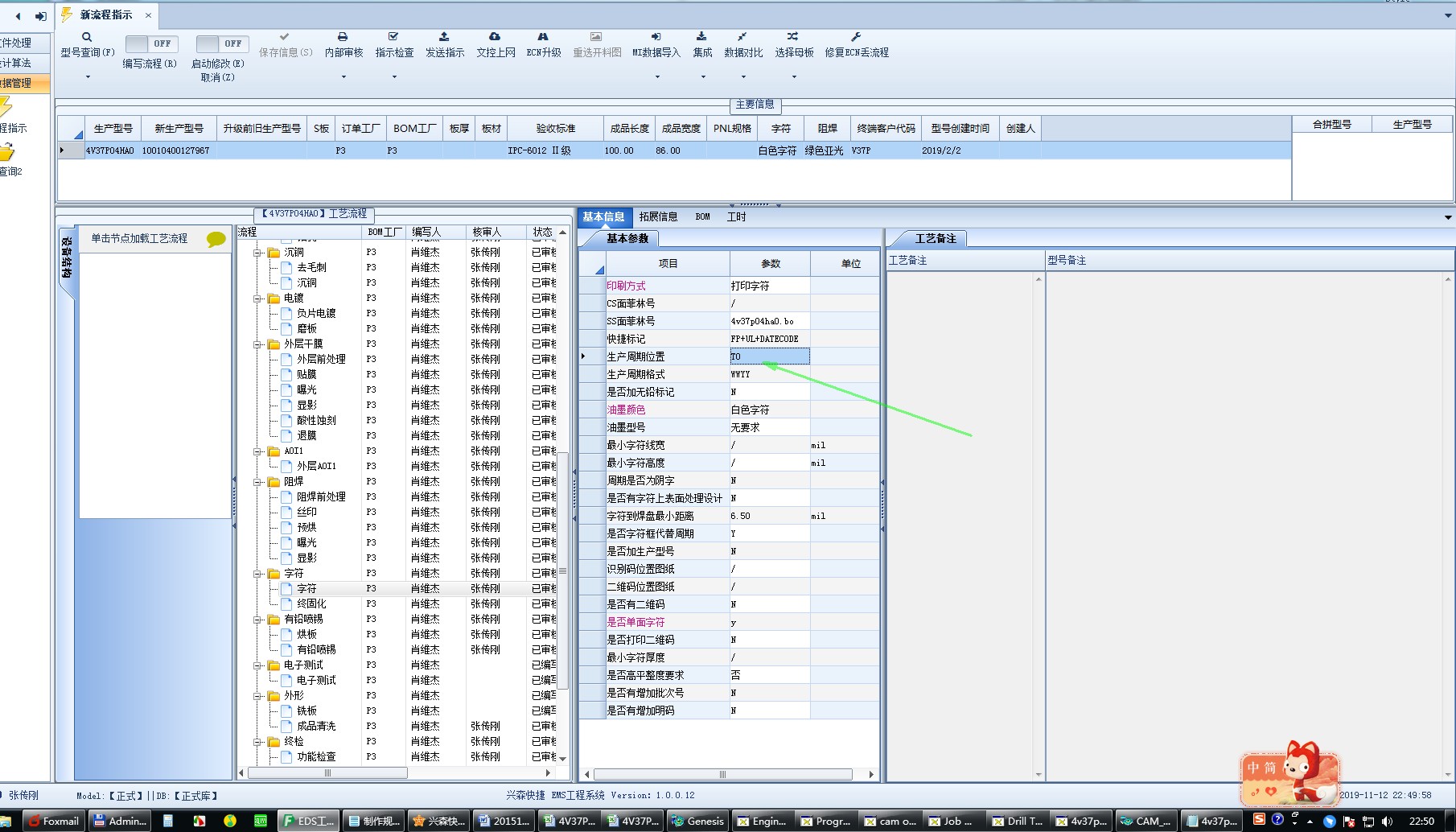1456x832 pixels.
Task: Open dropdown arrow under 选择母板
Action: pyautogui.click(x=794, y=77)
